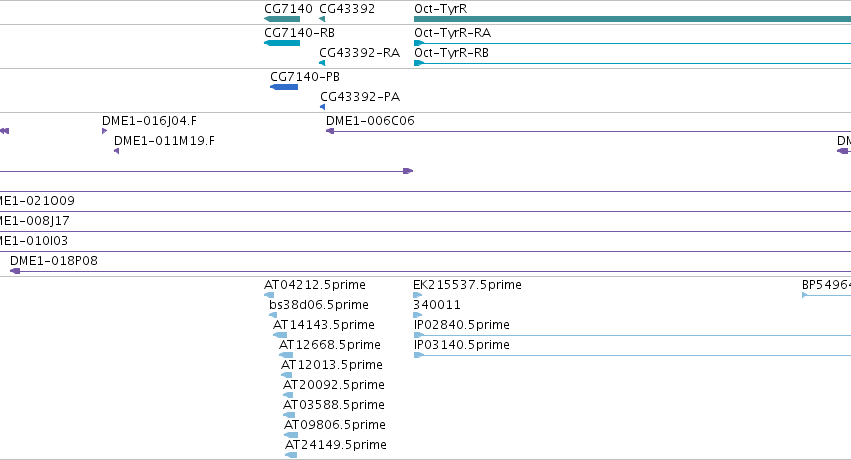Click the CG7140-RB transcript glyph
The width and height of the screenshot is (851, 460).
pos(282,43)
